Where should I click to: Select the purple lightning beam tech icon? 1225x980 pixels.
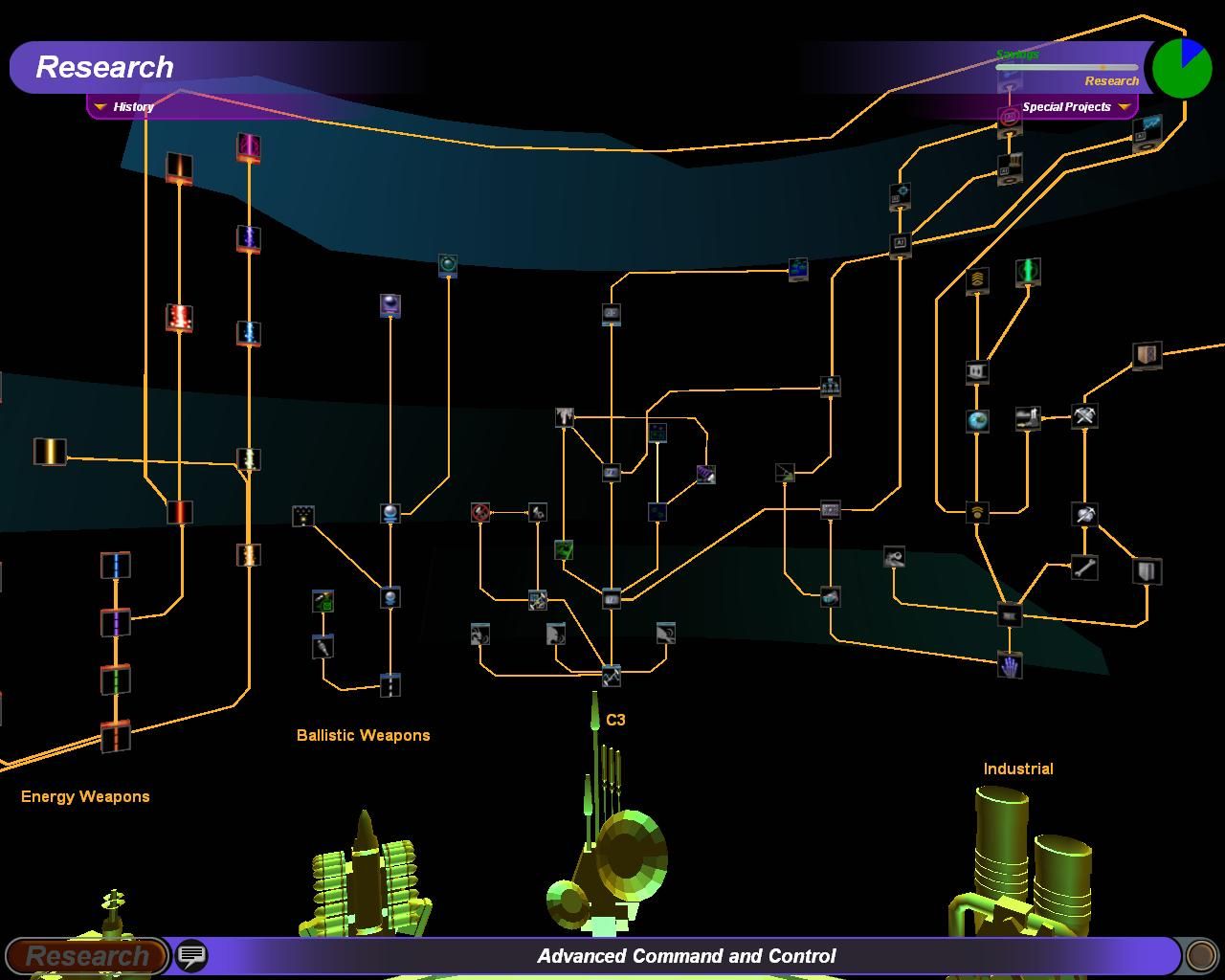pos(249,238)
